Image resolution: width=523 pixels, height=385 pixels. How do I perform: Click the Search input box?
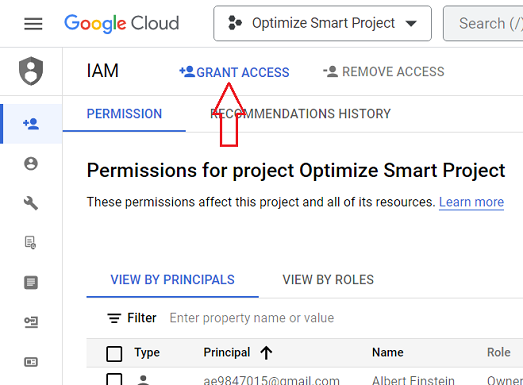click(x=483, y=23)
